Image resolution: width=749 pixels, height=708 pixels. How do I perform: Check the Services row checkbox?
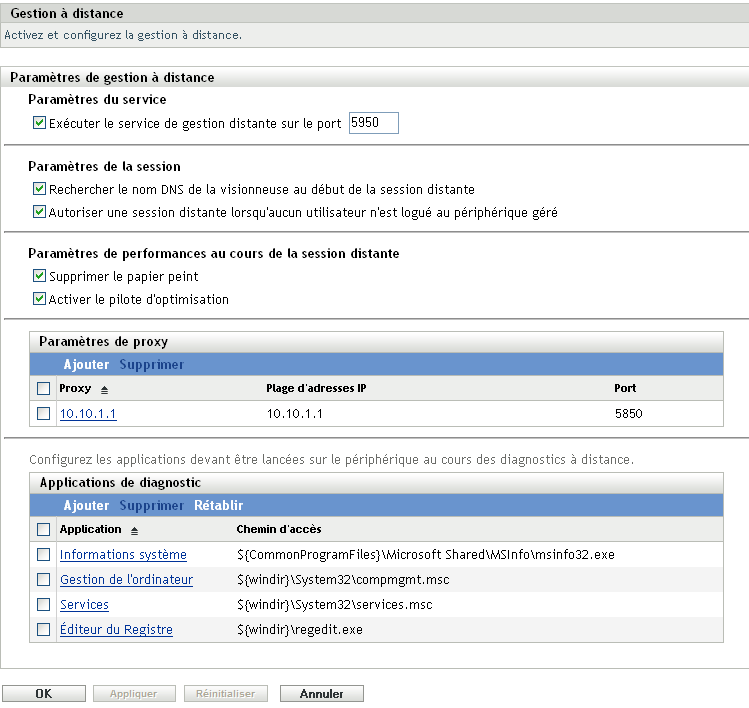pos(43,604)
